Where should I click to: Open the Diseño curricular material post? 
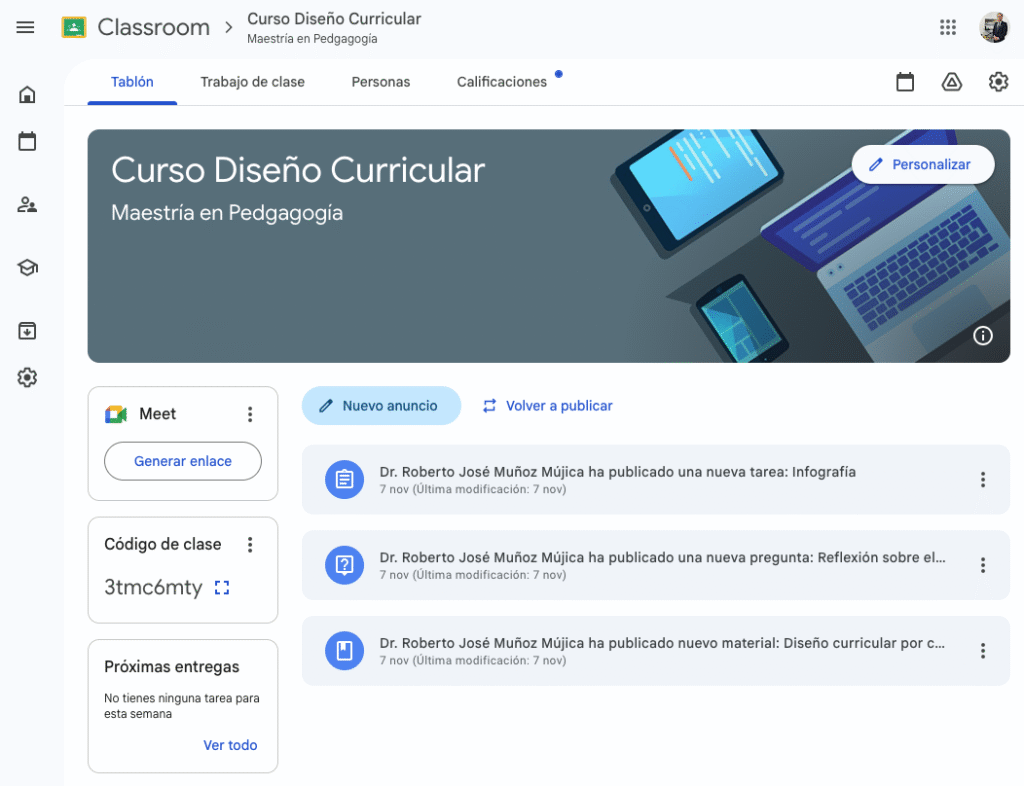tap(661, 643)
